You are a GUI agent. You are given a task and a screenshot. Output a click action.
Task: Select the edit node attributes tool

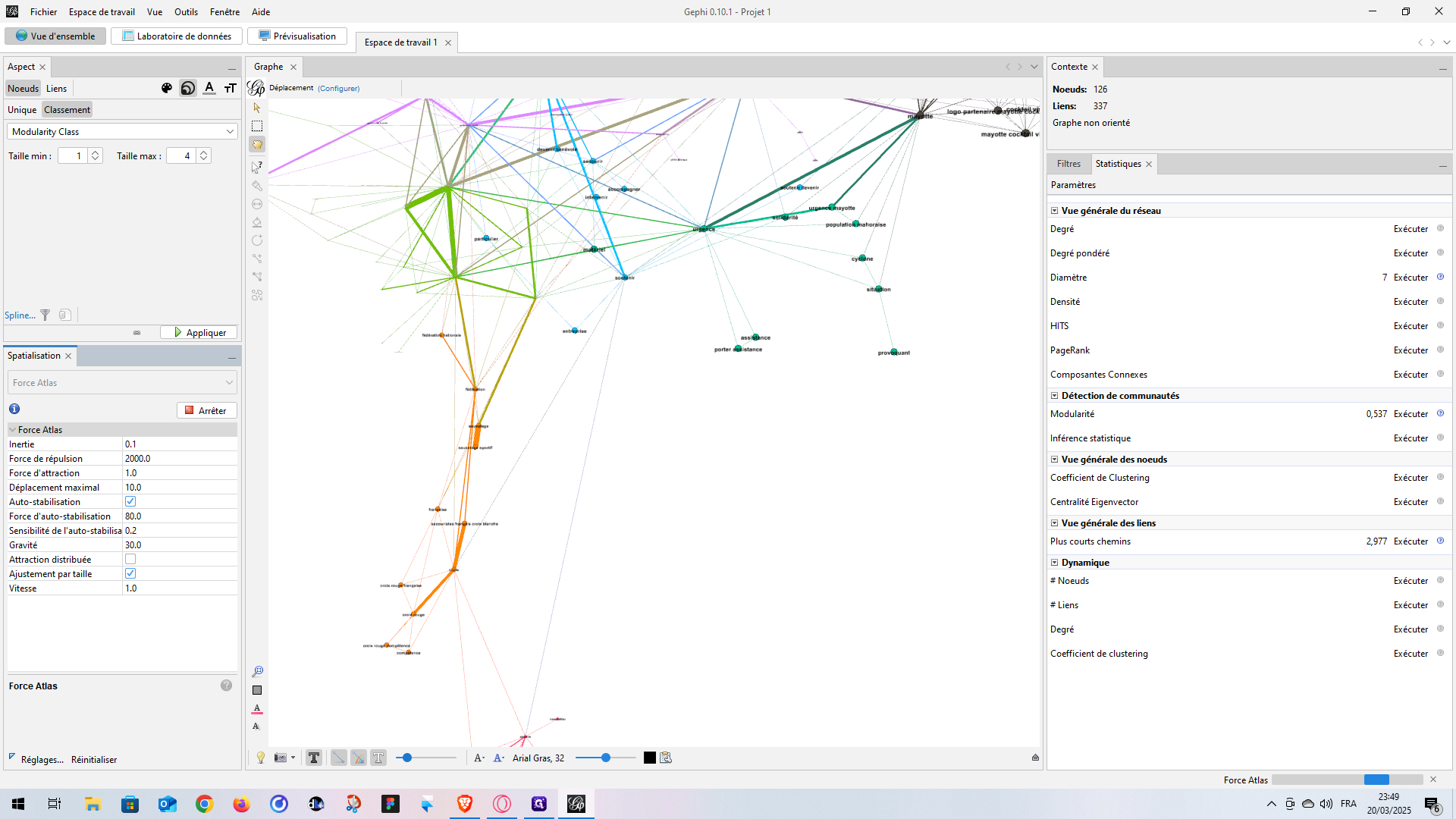click(257, 167)
